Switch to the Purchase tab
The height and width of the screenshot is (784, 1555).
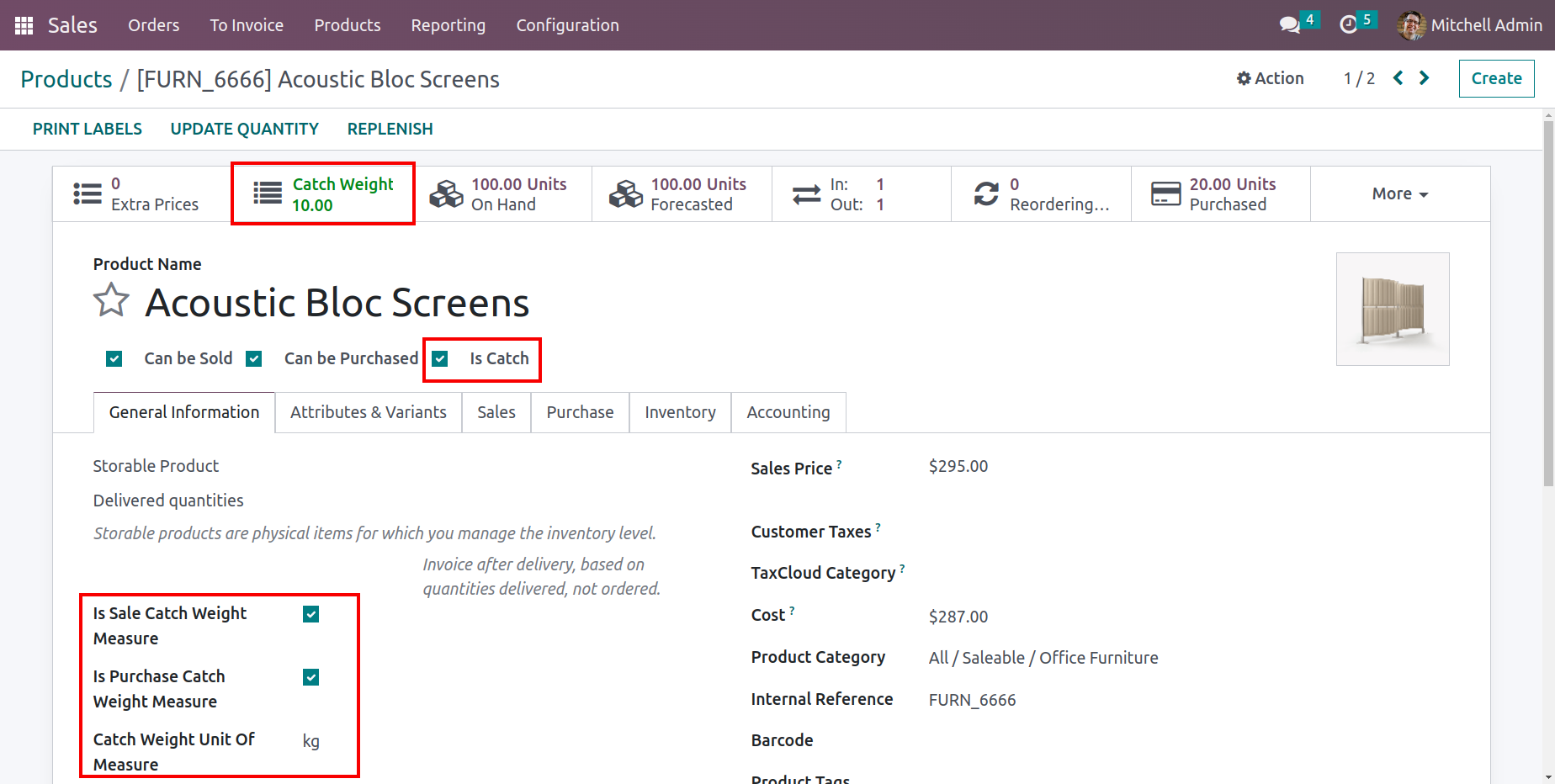point(580,412)
